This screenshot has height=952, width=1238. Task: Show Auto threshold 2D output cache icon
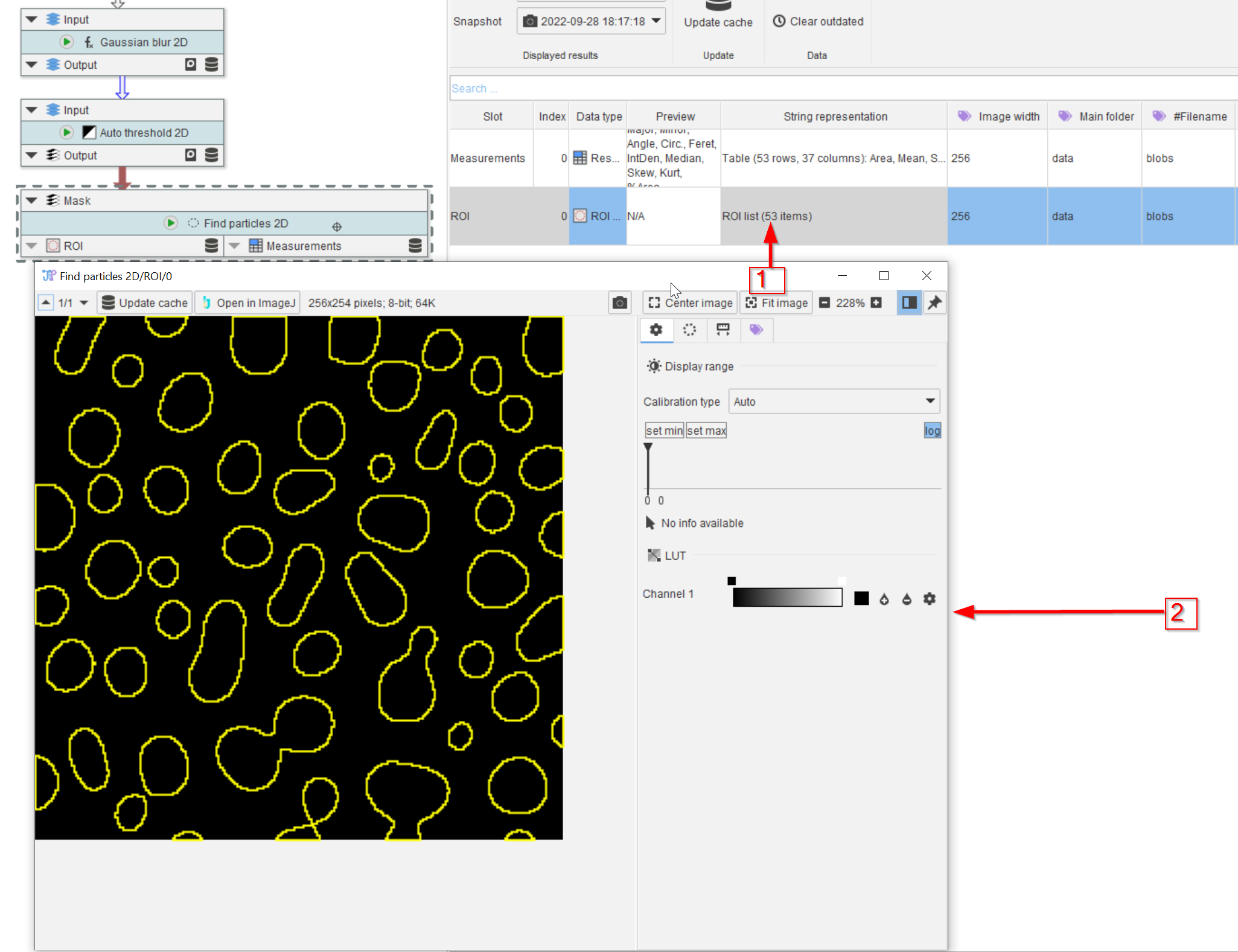211,155
